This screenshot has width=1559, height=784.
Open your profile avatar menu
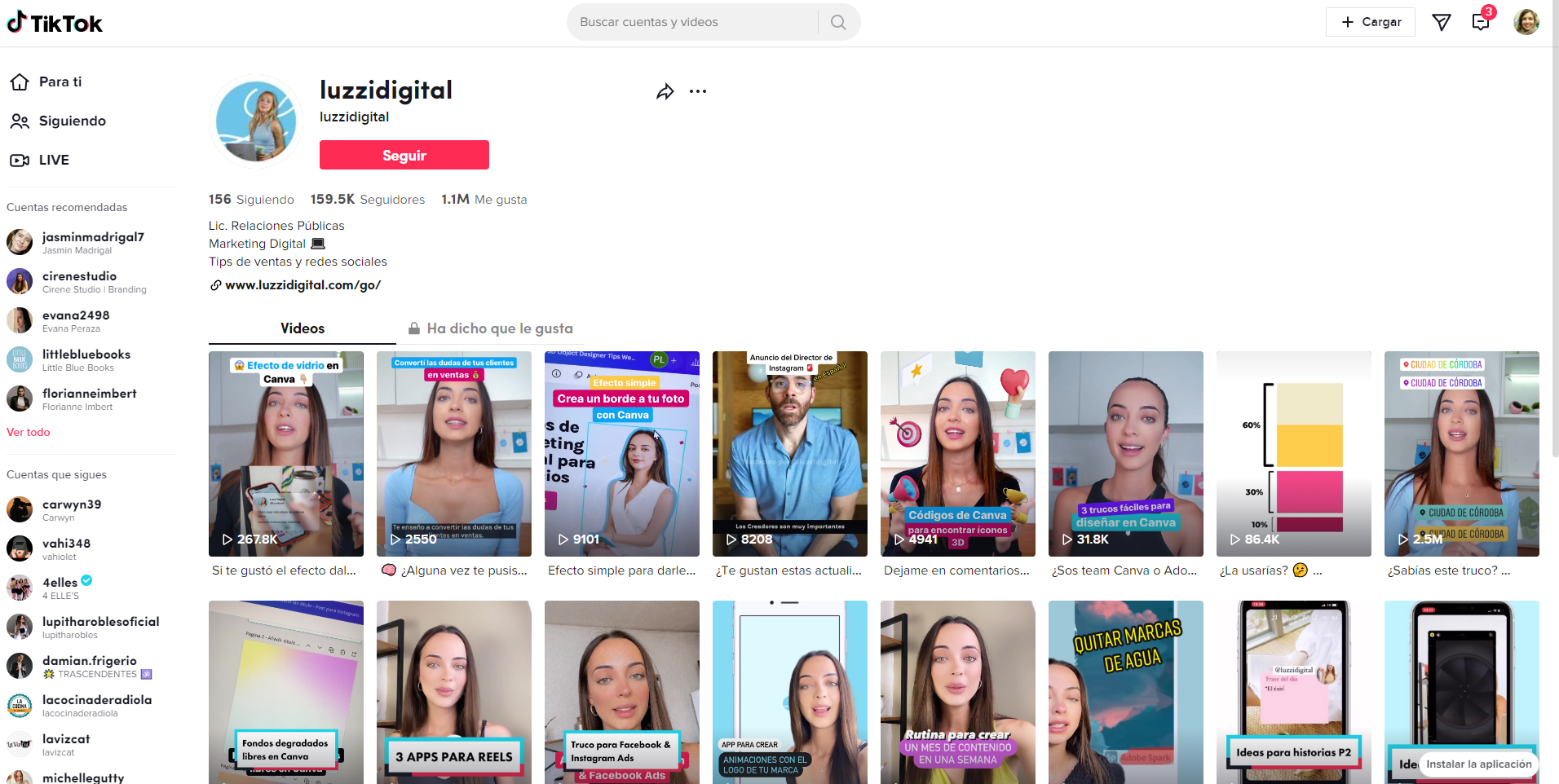(1526, 22)
